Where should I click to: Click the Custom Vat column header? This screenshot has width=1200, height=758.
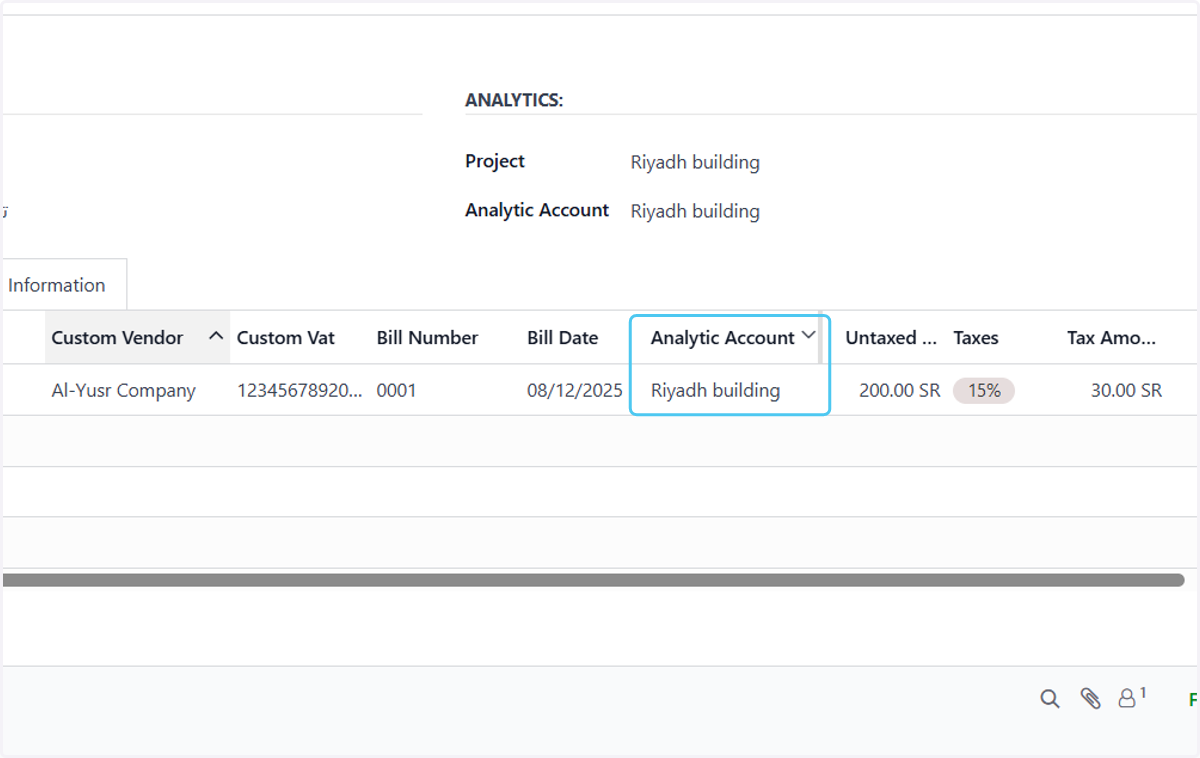coord(286,338)
